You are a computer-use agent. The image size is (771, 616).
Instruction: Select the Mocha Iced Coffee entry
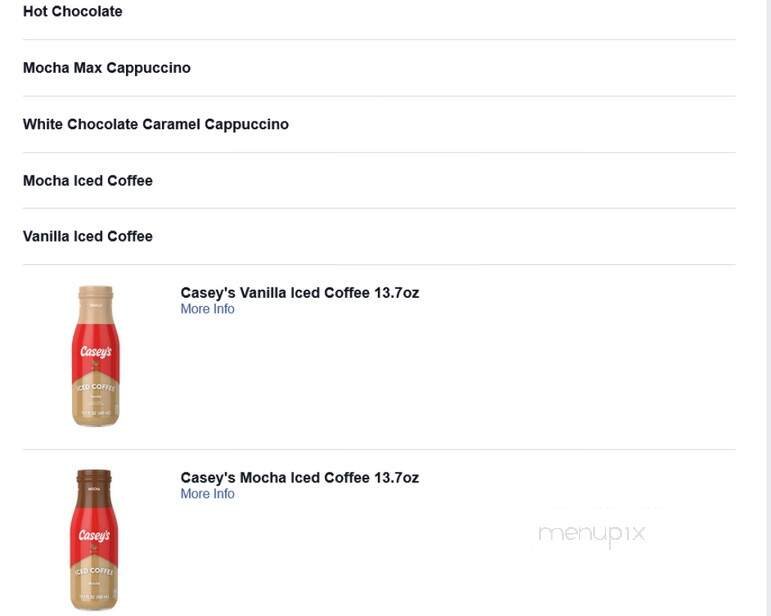(x=88, y=181)
